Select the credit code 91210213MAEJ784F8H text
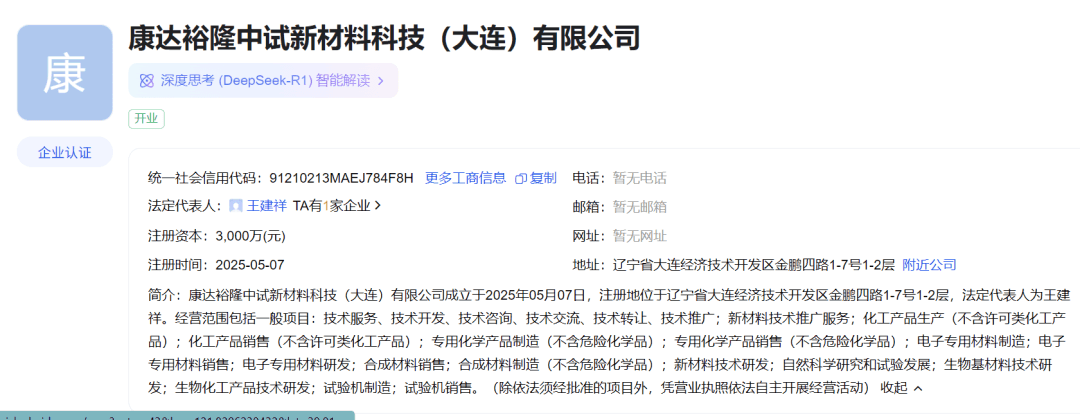The image size is (1080, 420). pos(341,178)
